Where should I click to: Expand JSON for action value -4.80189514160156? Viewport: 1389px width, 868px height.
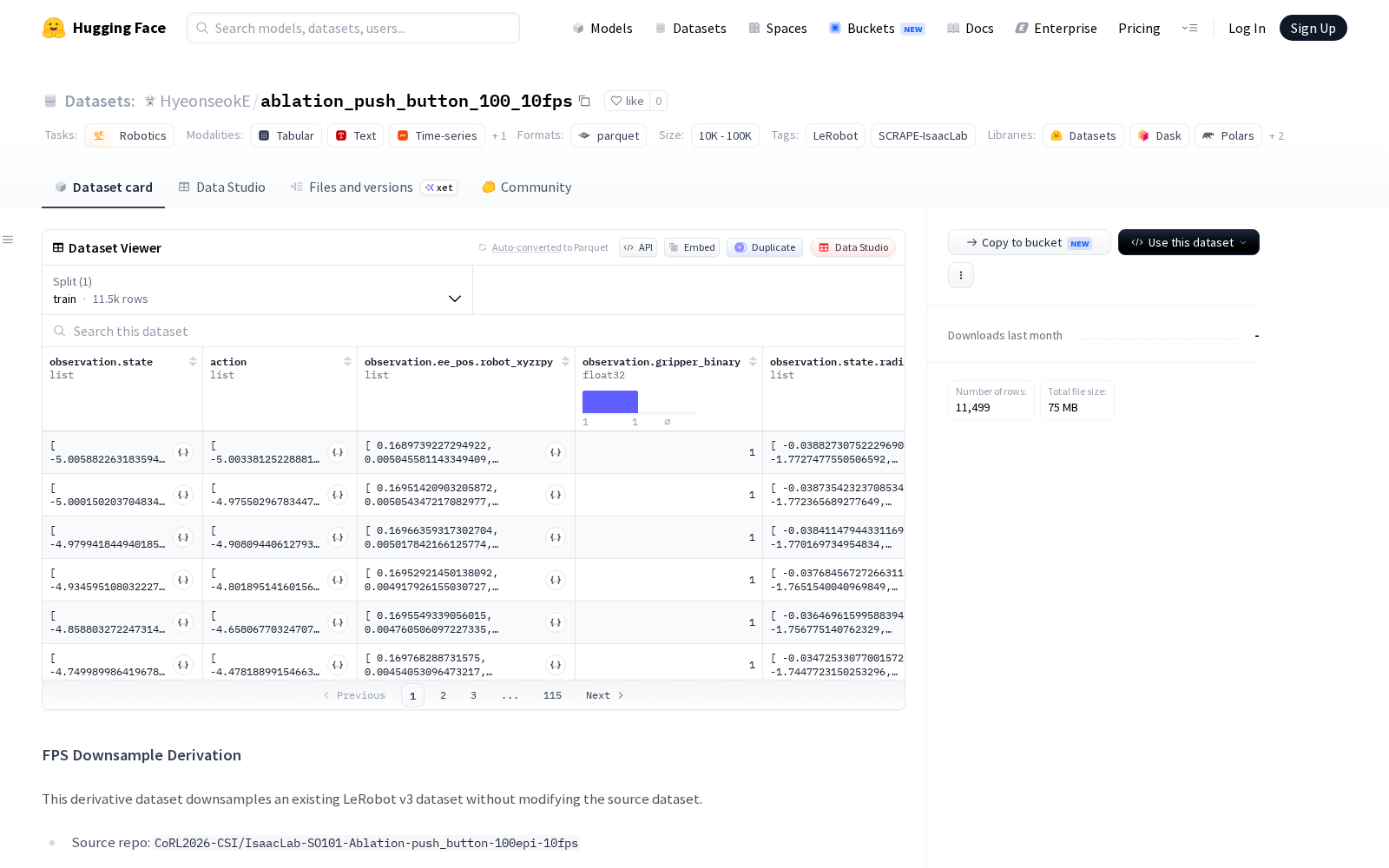coord(338,580)
